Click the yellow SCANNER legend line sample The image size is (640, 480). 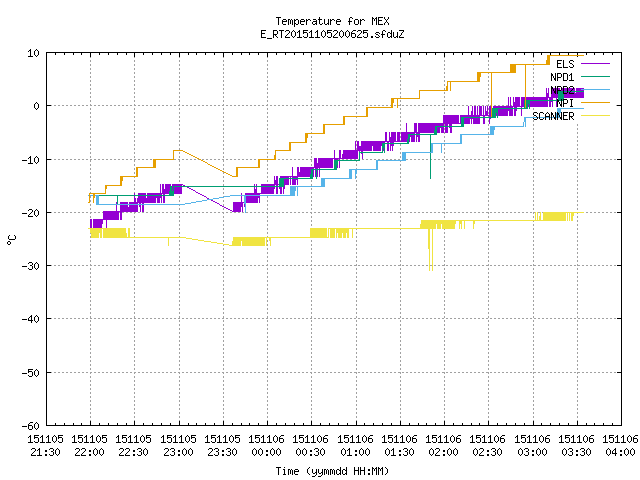pyautogui.click(x=595, y=116)
